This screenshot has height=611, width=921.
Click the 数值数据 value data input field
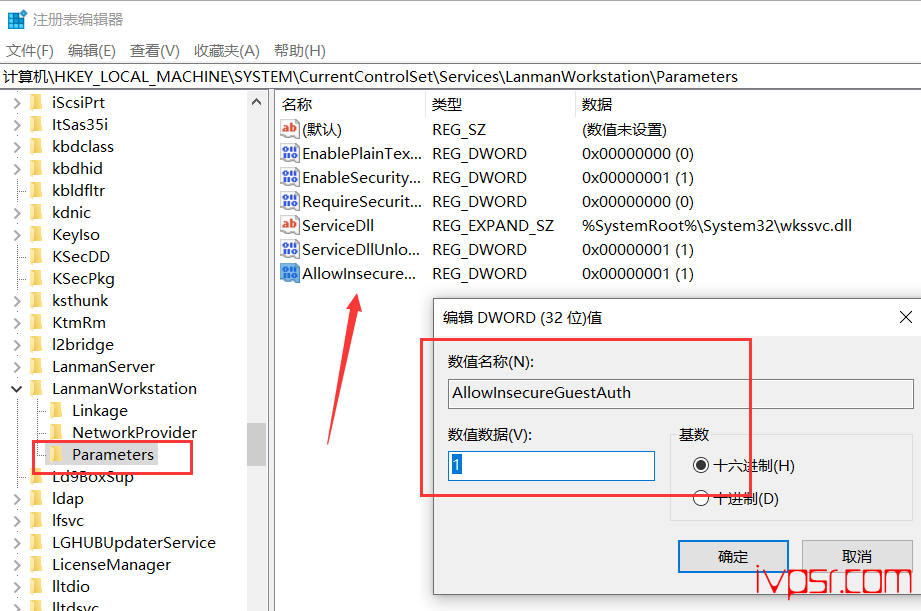551,466
